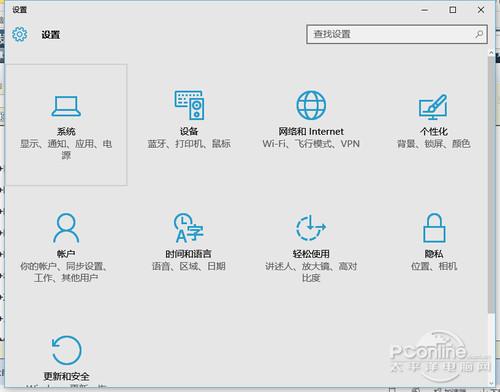The image size is (500, 392).
Task: Click the 个性化 label
Action: coord(433,131)
